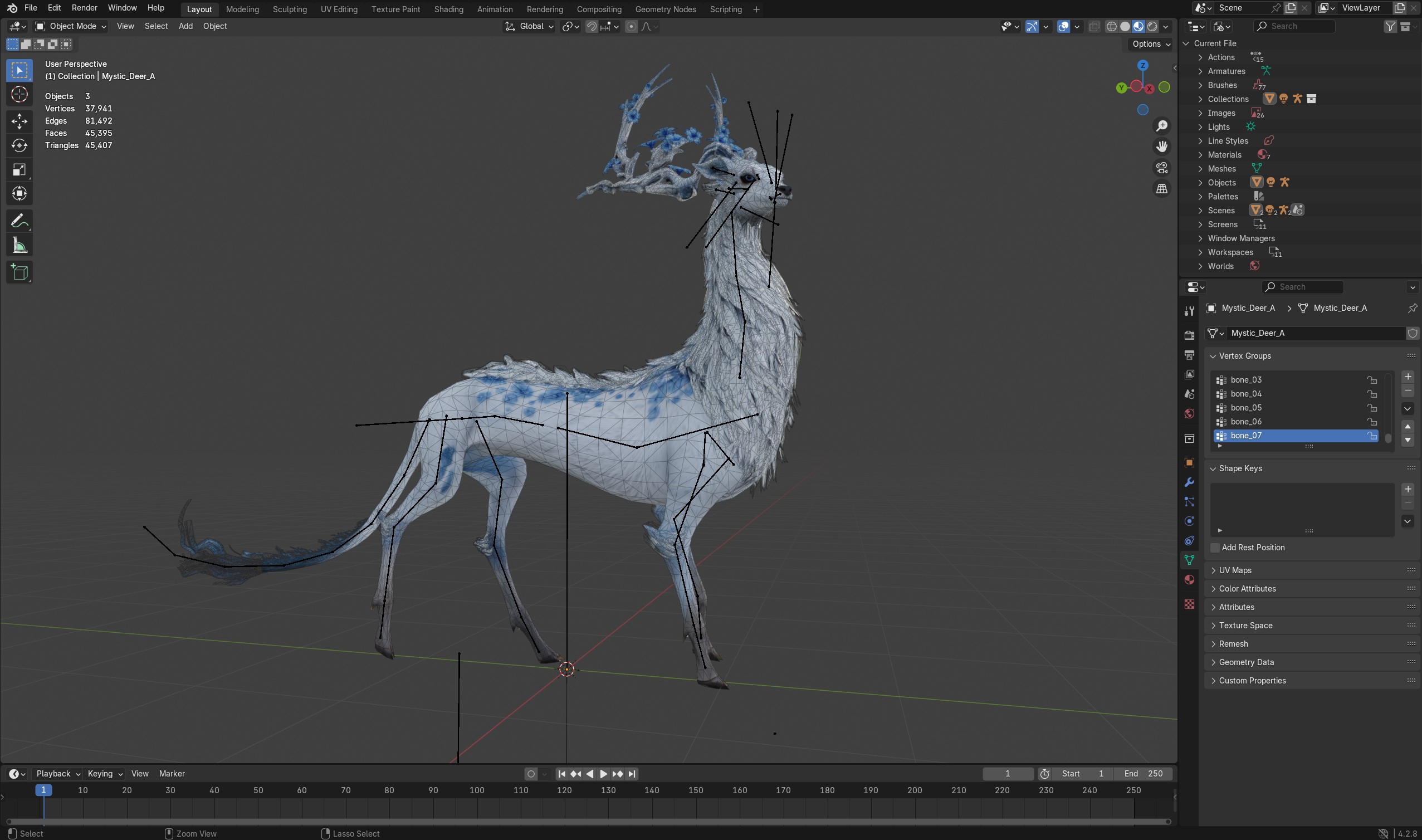This screenshot has height=840, width=1422.
Task: Switch to the Sculpting workspace tab
Action: pos(289,9)
